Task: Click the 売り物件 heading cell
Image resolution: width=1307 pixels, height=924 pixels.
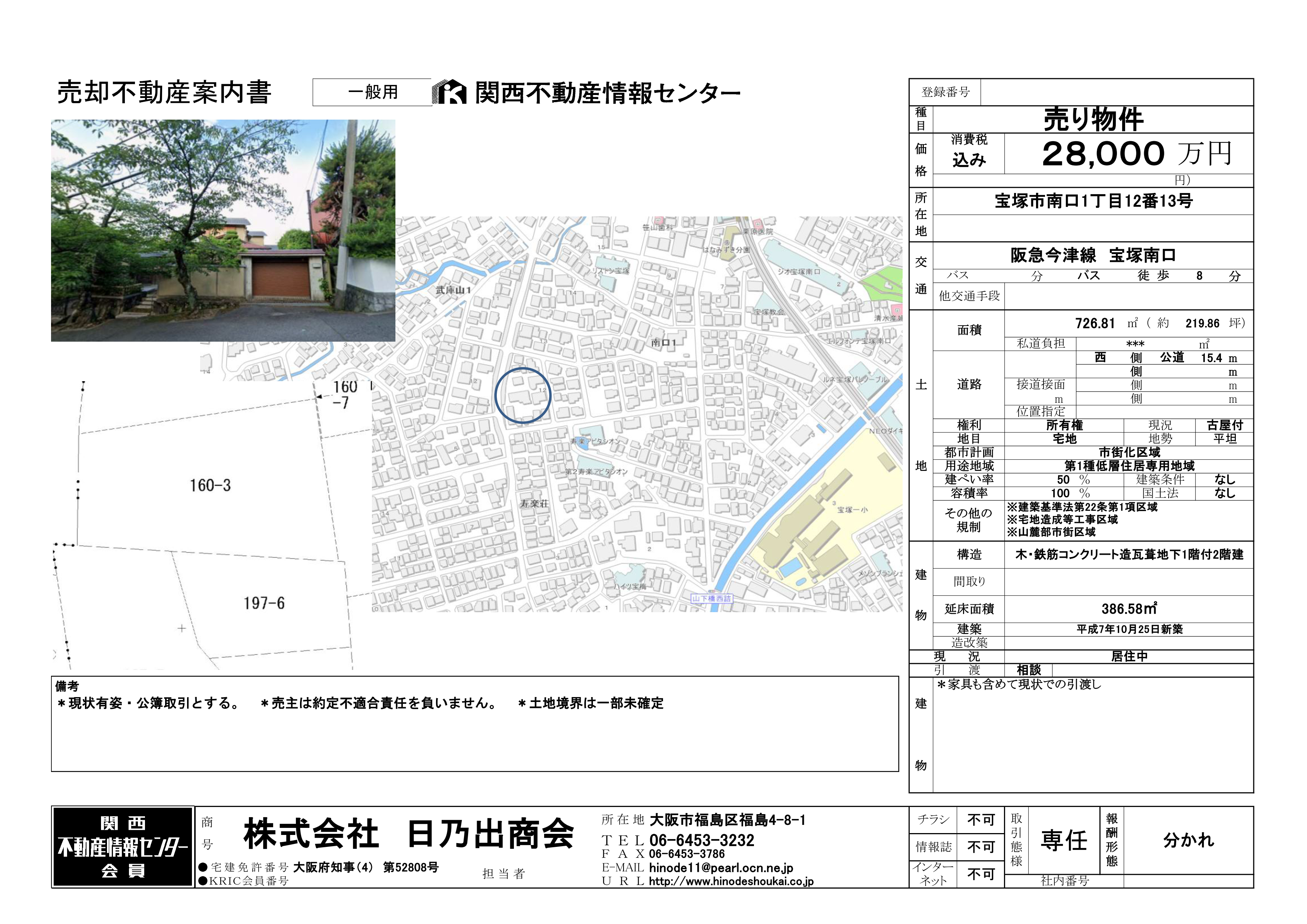Action: 1093,120
